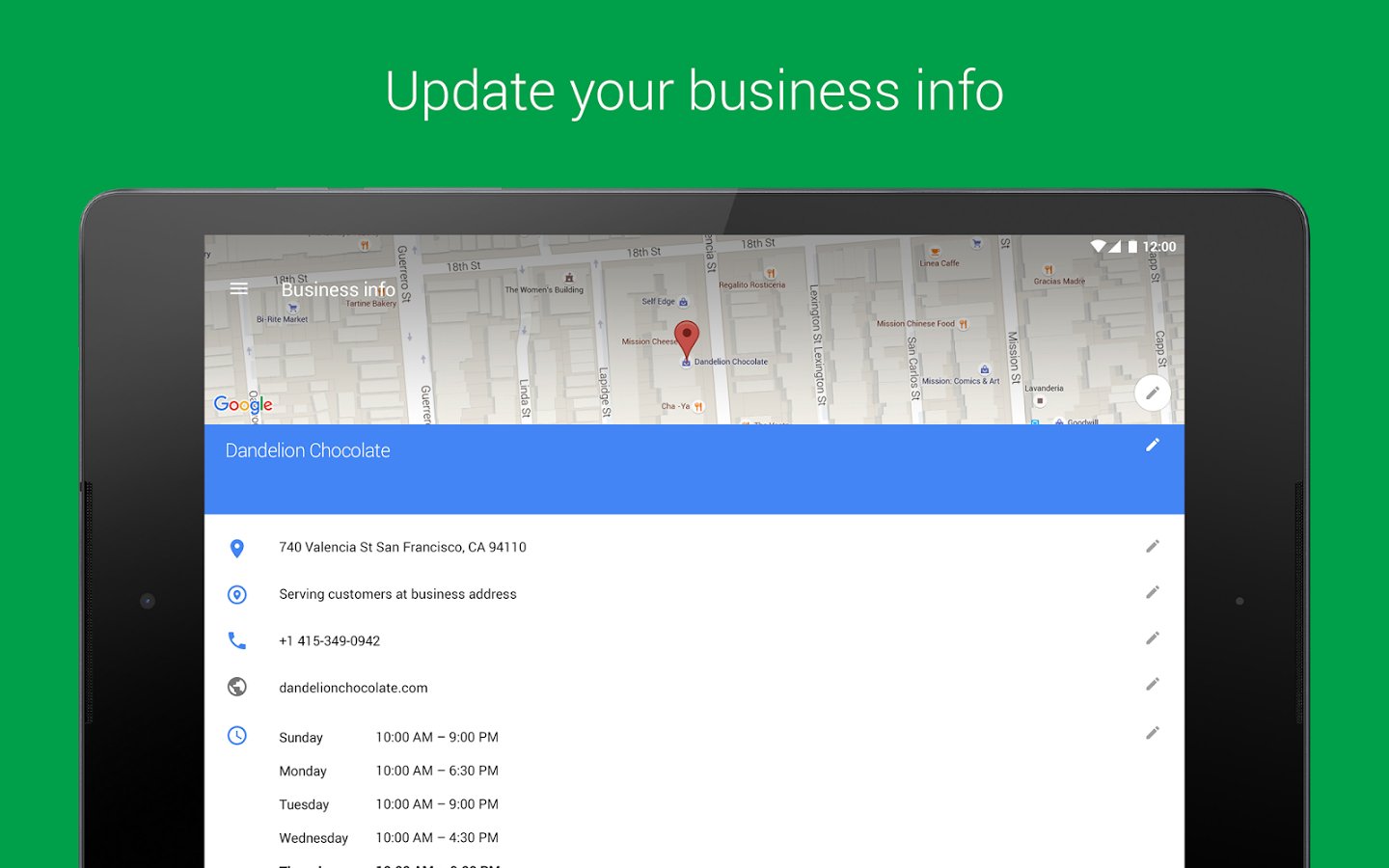Edit the website URL pencil icon

click(x=1152, y=685)
